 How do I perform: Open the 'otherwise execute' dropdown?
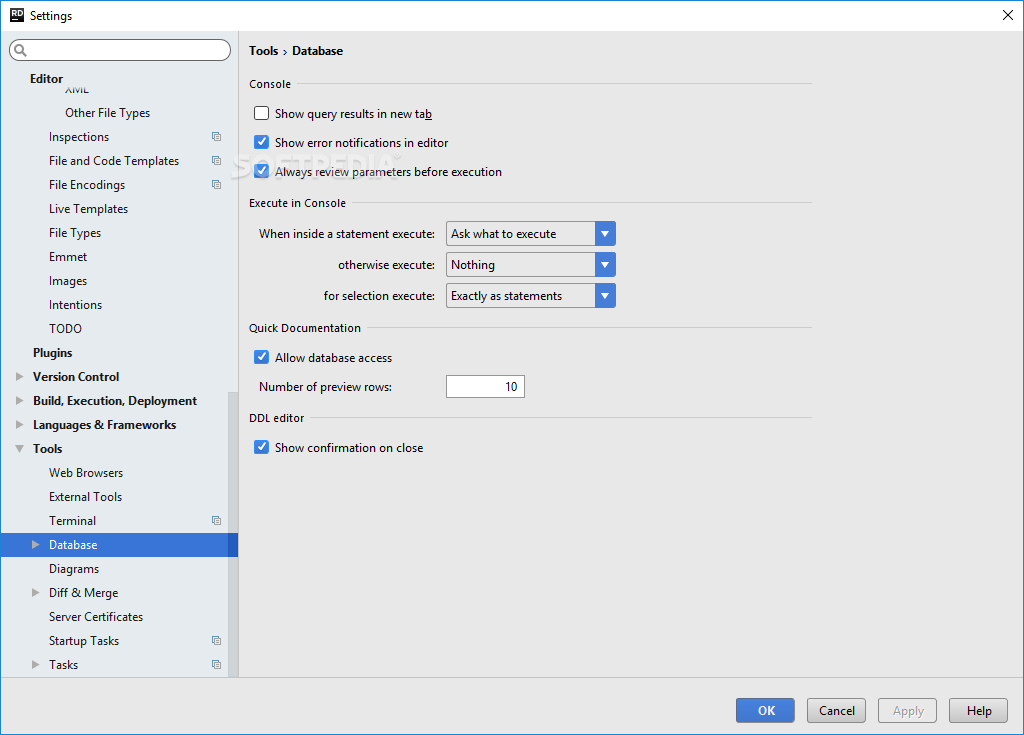click(531, 265)
